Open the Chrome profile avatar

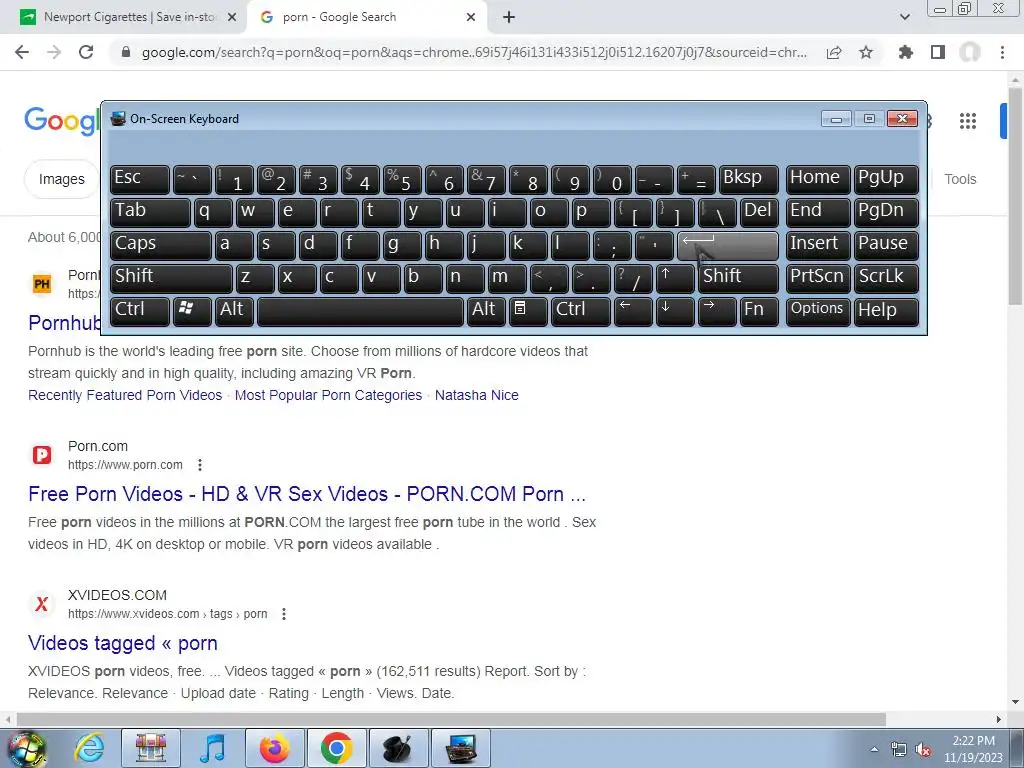970,52
